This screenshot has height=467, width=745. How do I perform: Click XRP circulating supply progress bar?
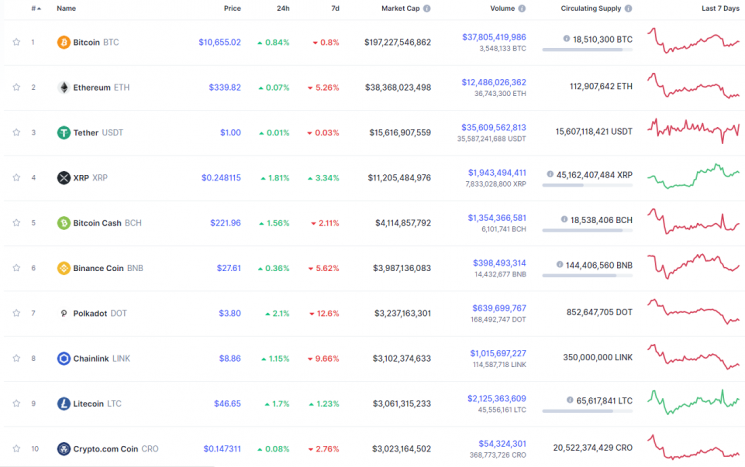coord(587,185)
